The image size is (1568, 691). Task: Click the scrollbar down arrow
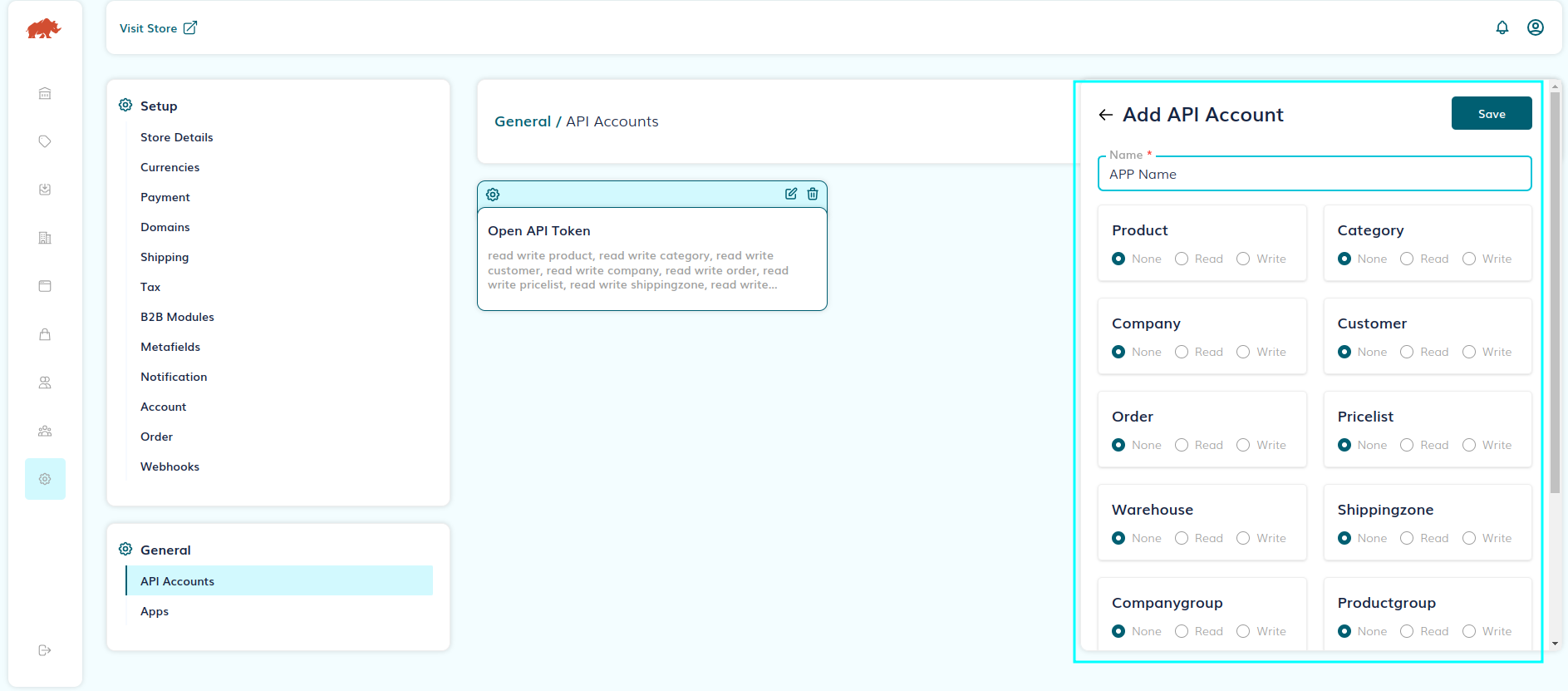tap(1555, 643)
